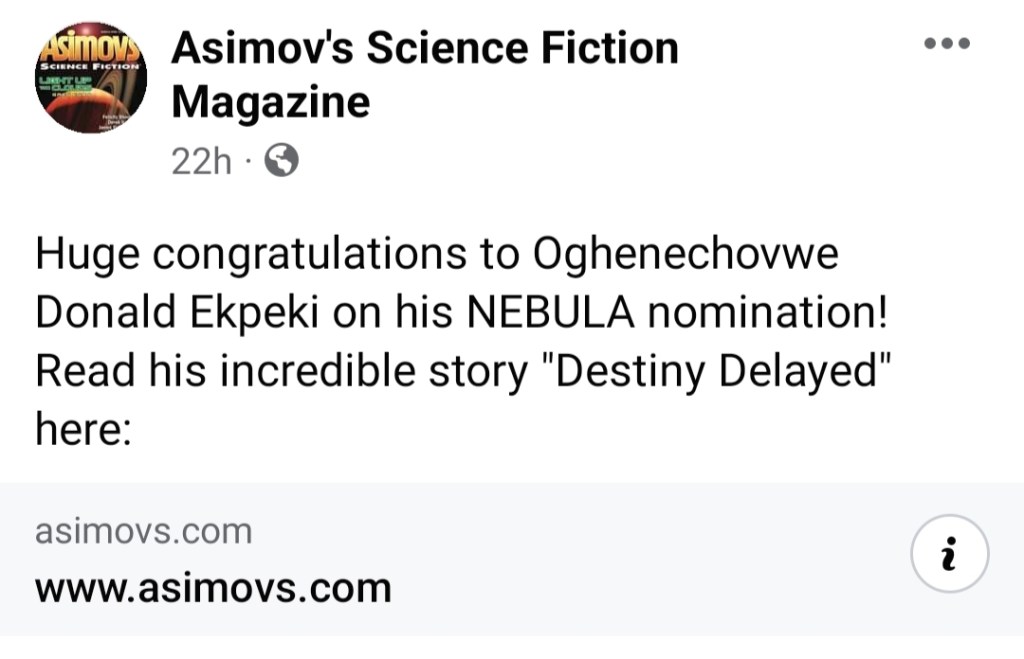
Task: Click the "Huge congratulations" post text
Action: [x=238, y=255]
